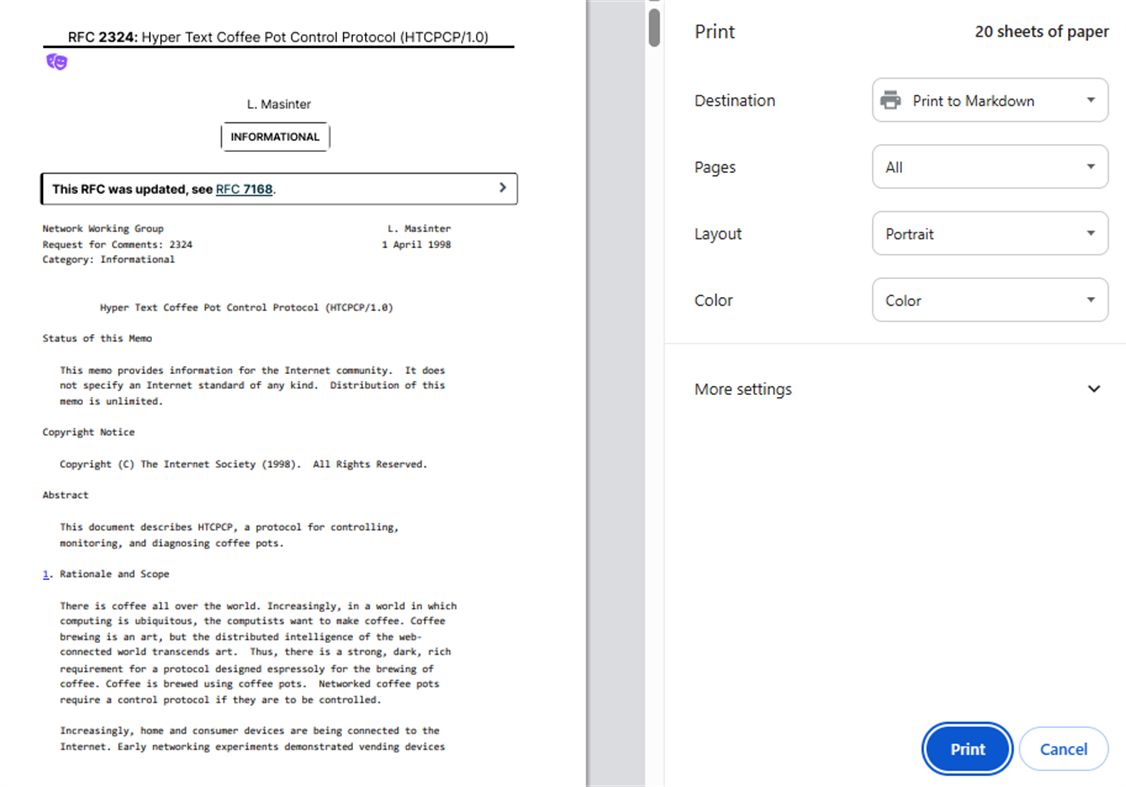Click the chevron in the RFC updated banner
This screenshot has width=1126, height=787.
503,187
